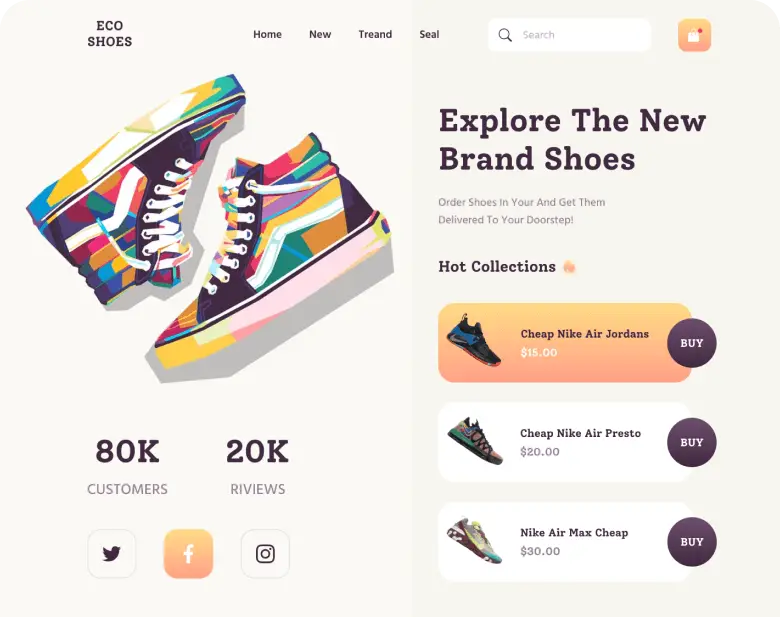Open the Seal menu item
Screen dimensions: 780x617
pos(429,34)
